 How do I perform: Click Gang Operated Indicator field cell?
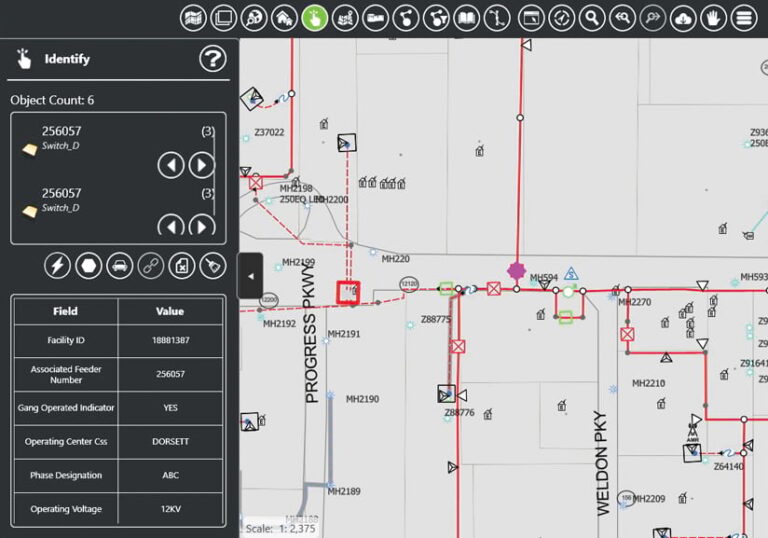(66, 408)
